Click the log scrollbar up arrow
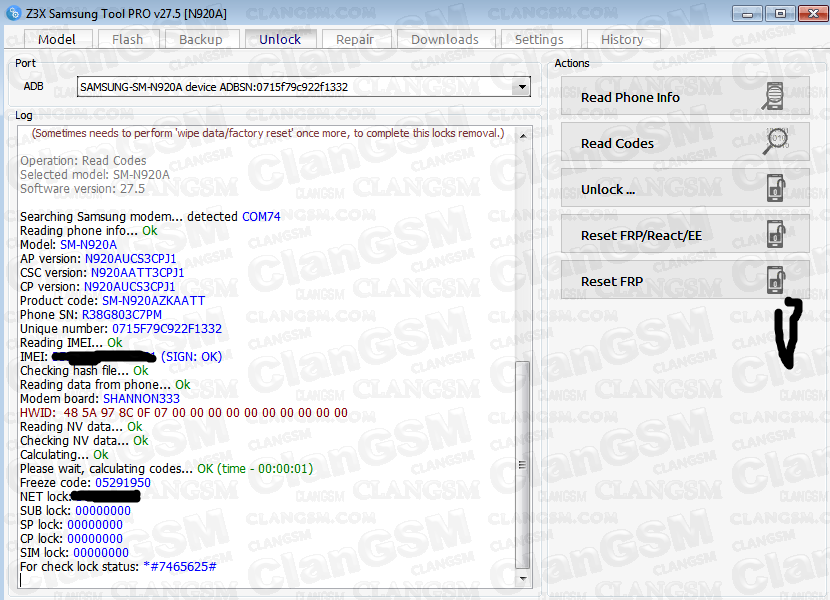The height and width of the screenshot is (600, 830). pyautogui.click(x=523, y=136)
